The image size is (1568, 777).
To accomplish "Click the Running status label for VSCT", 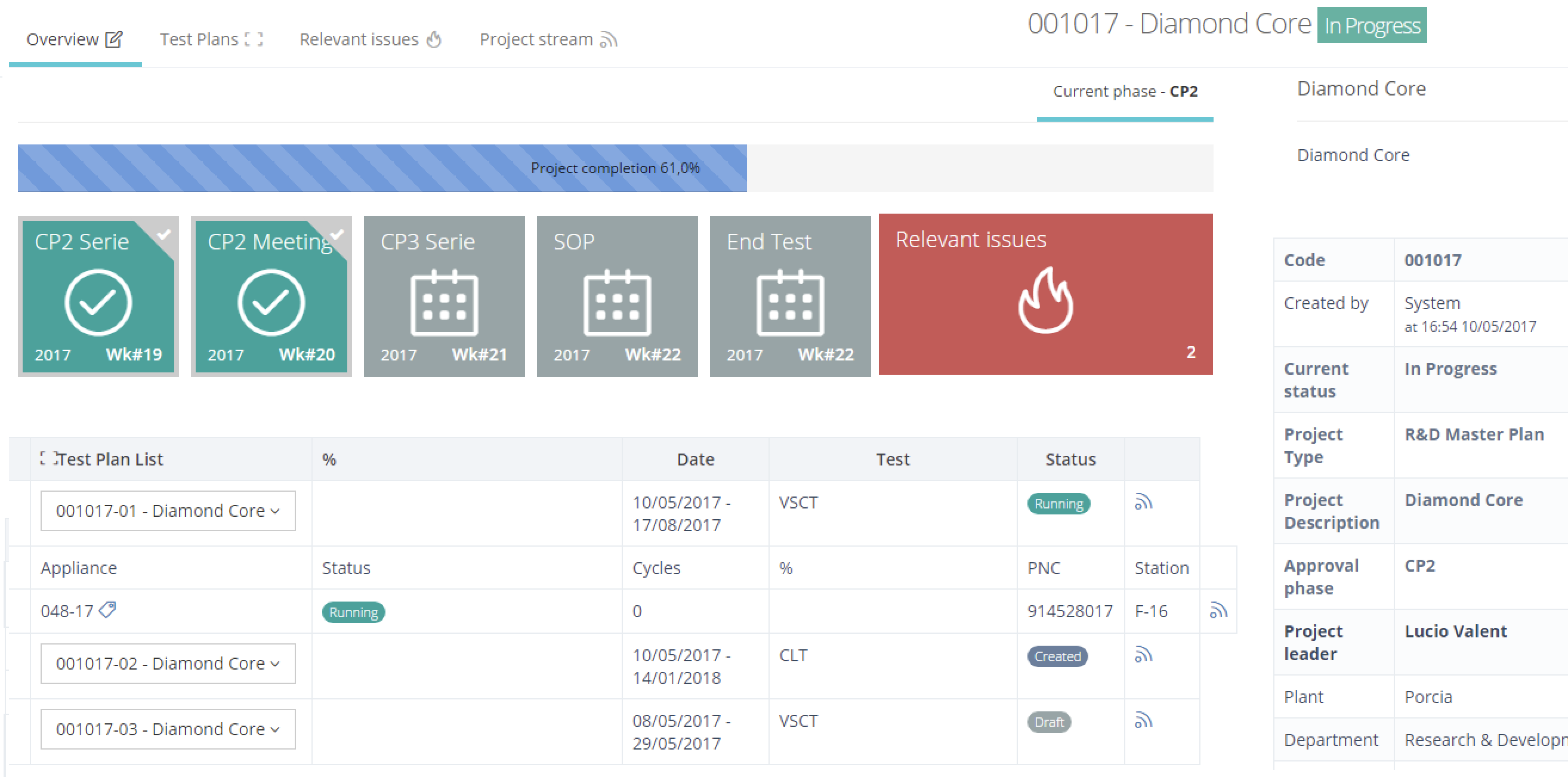I will pyautogui.click(x=1058, y=504).
